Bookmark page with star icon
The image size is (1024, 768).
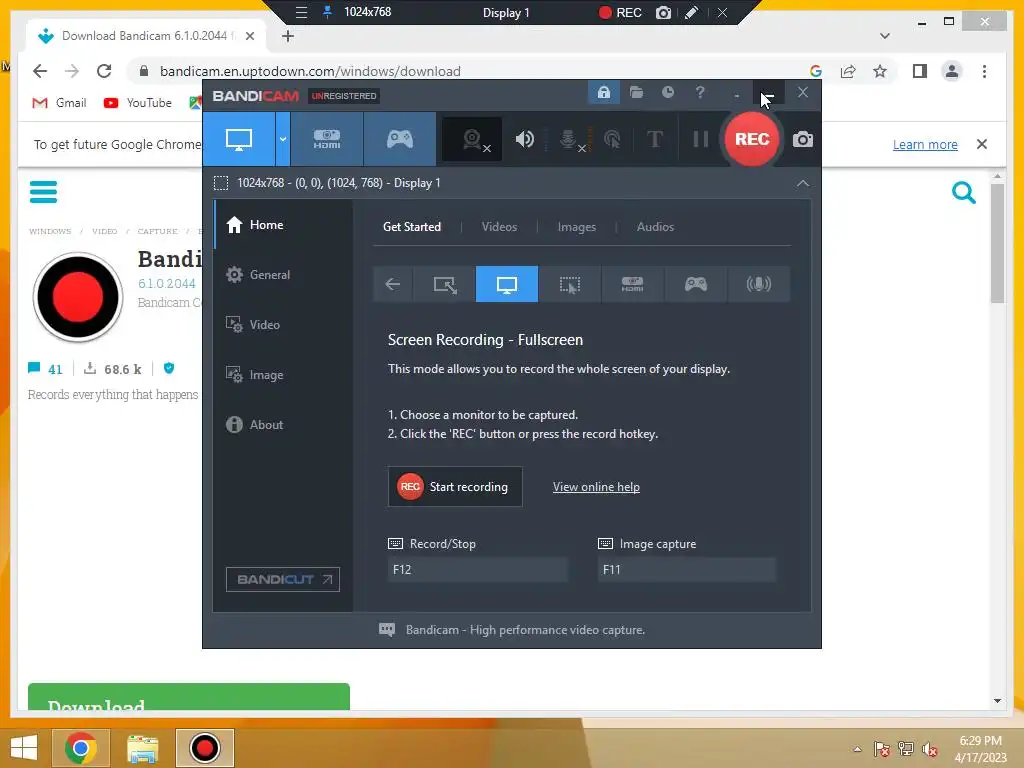pos(880,71)
